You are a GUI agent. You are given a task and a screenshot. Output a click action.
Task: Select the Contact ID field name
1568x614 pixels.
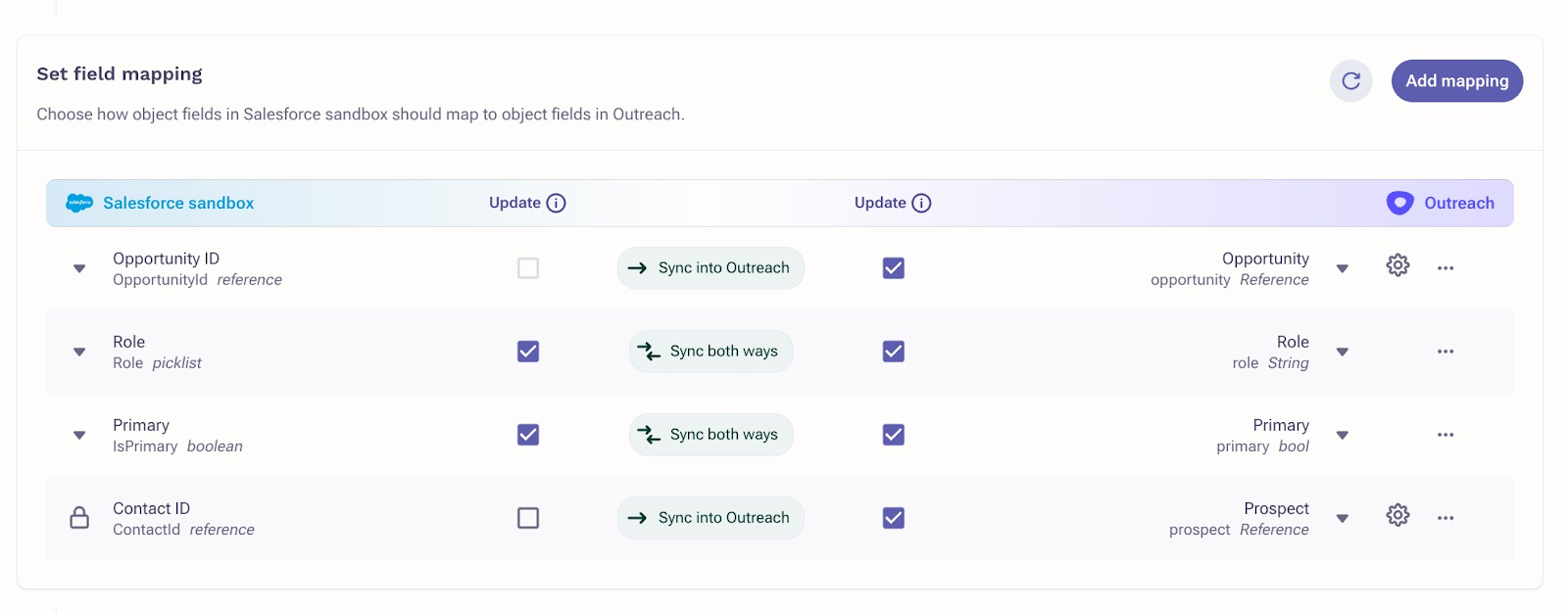[x=151, y=508]
